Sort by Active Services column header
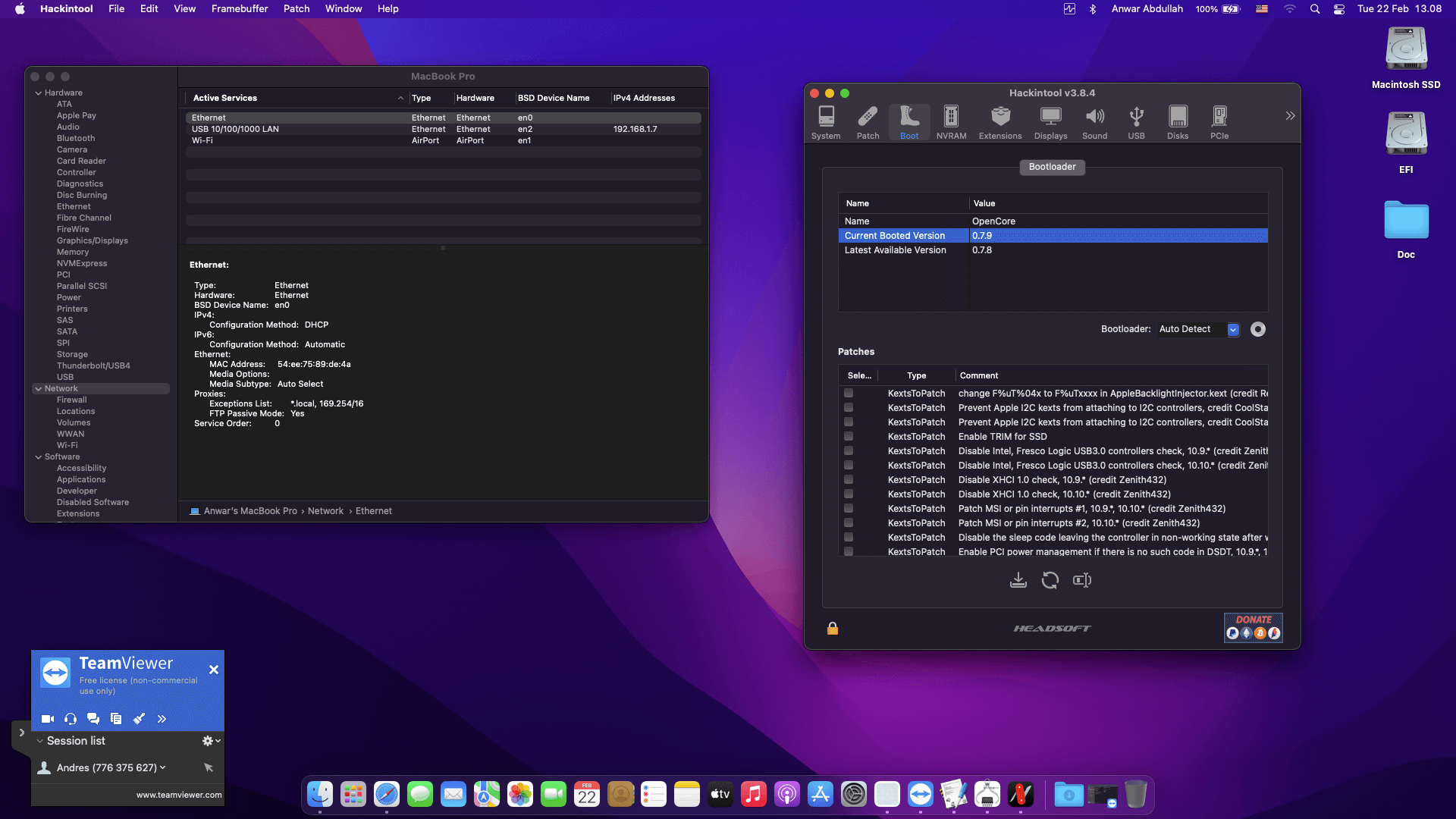The image size is (1456, 819). pos(296,98)
